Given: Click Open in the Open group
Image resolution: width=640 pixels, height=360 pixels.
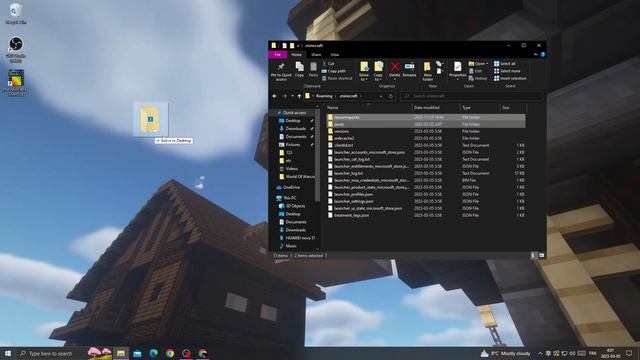Looking at the screenshot, I should tap(478, 64).
